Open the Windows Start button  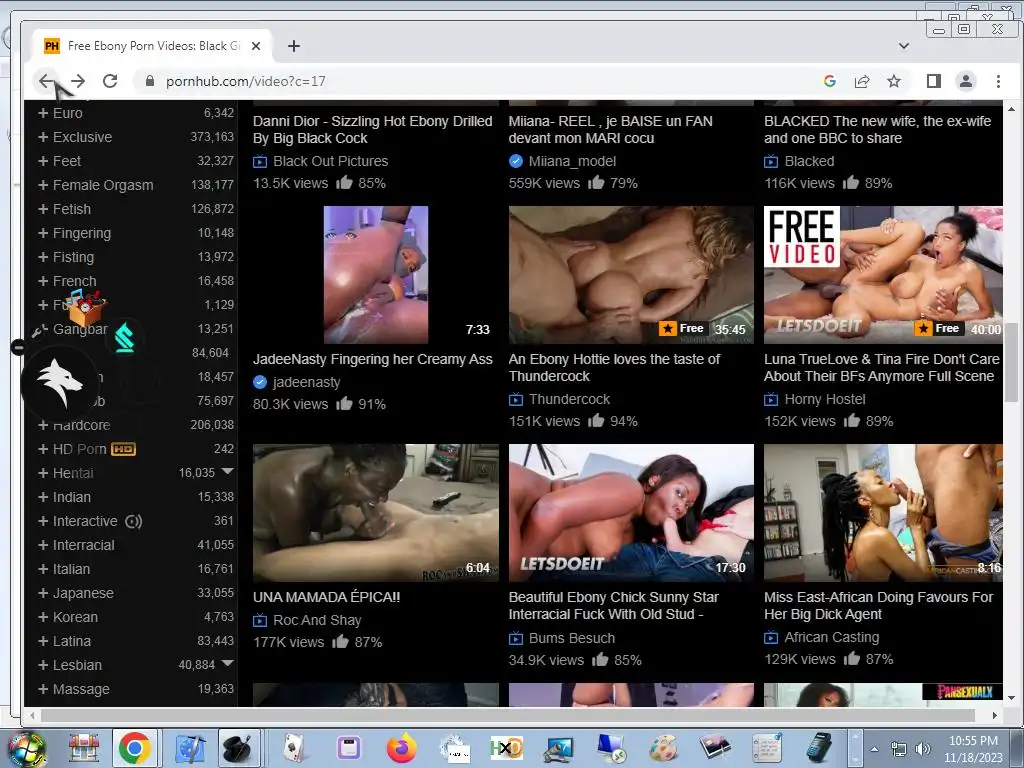[26, 748]
